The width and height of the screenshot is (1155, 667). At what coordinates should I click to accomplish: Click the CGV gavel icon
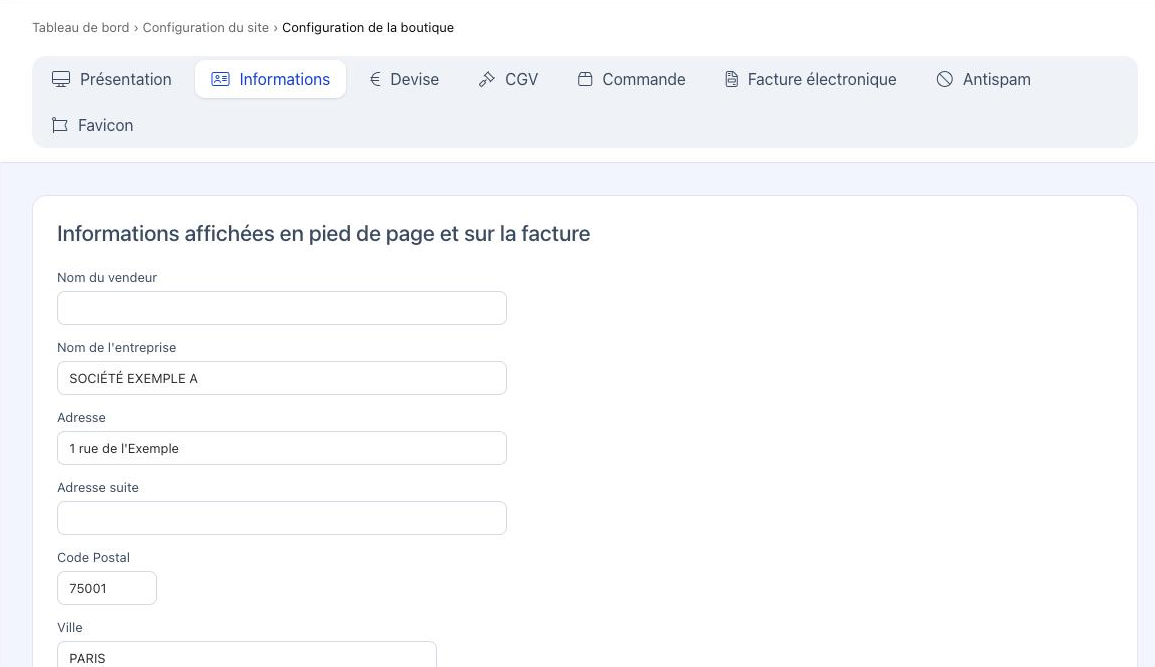[487, 80]
